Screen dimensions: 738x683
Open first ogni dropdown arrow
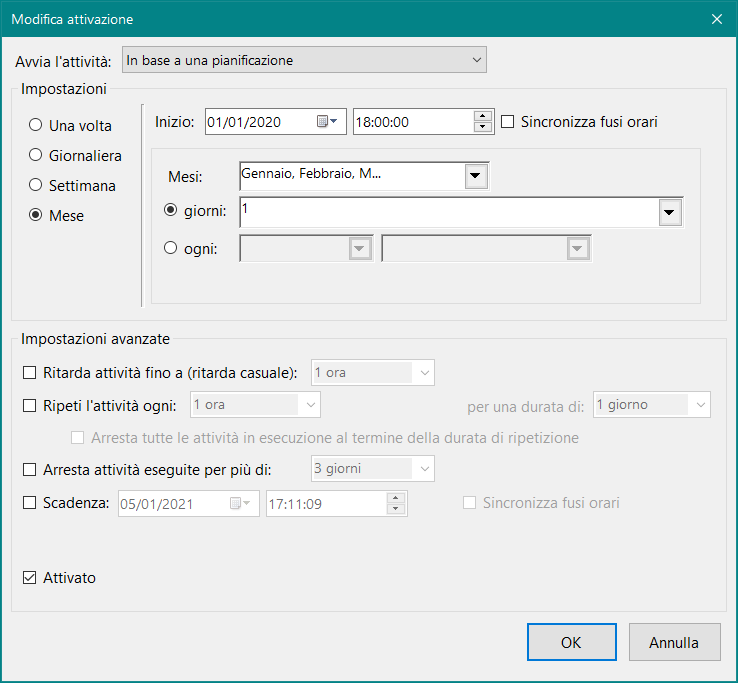coord(360,249)
